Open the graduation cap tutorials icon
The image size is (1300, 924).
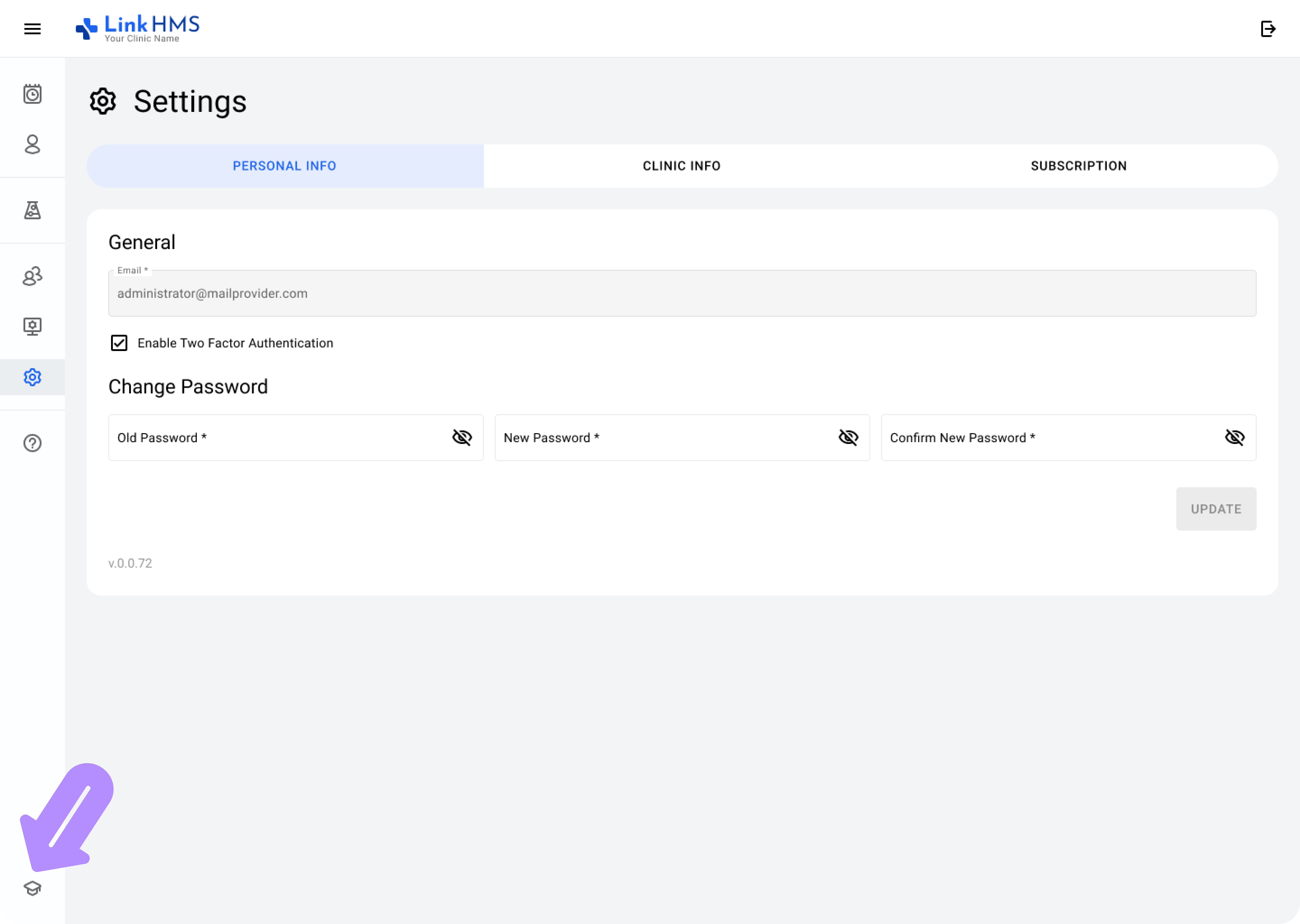coord(32,888)
